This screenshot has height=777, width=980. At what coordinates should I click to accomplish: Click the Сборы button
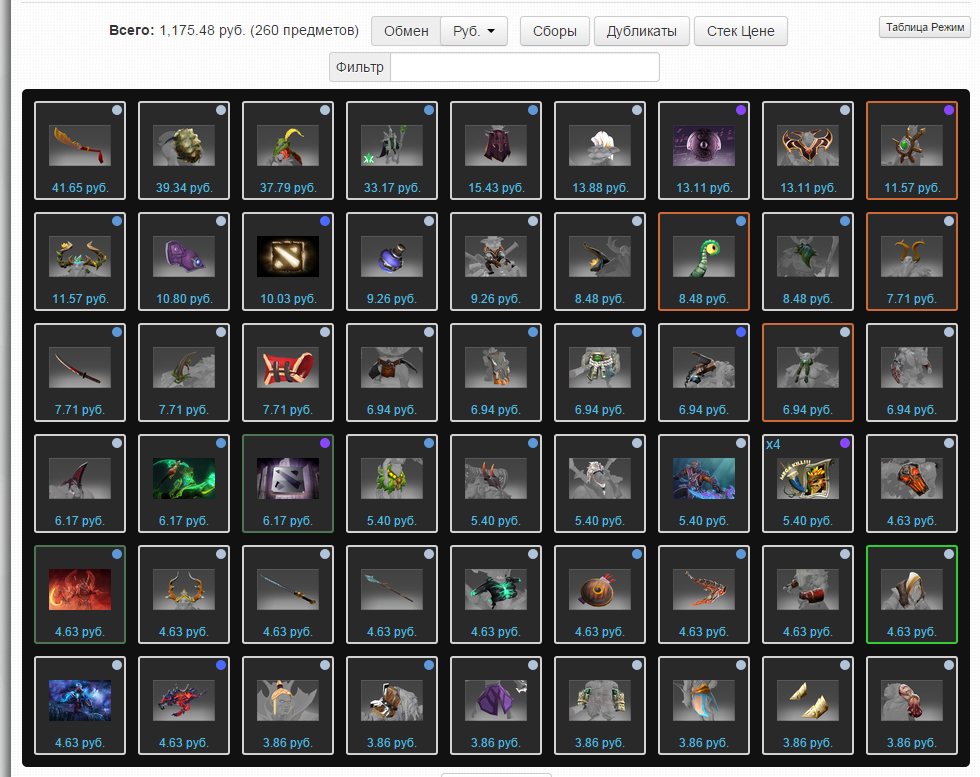(554, 31)
